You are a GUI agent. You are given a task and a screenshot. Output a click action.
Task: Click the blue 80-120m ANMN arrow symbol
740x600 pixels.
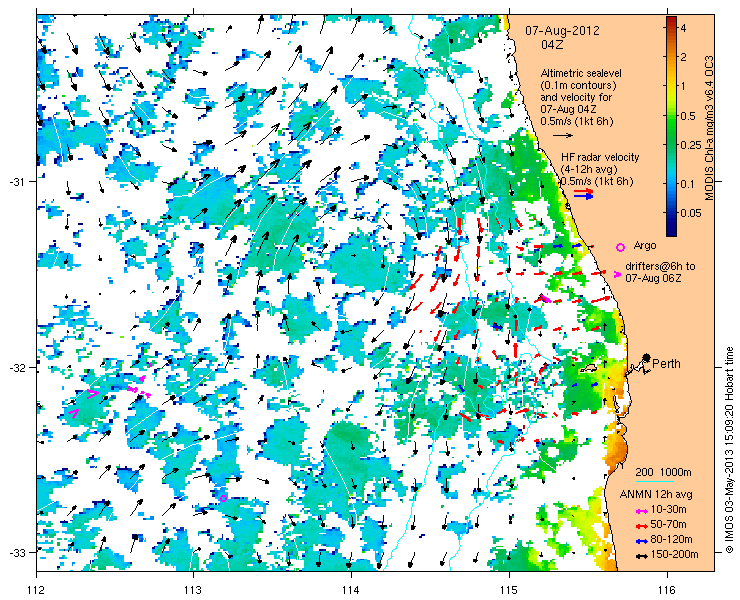(641, 541)
